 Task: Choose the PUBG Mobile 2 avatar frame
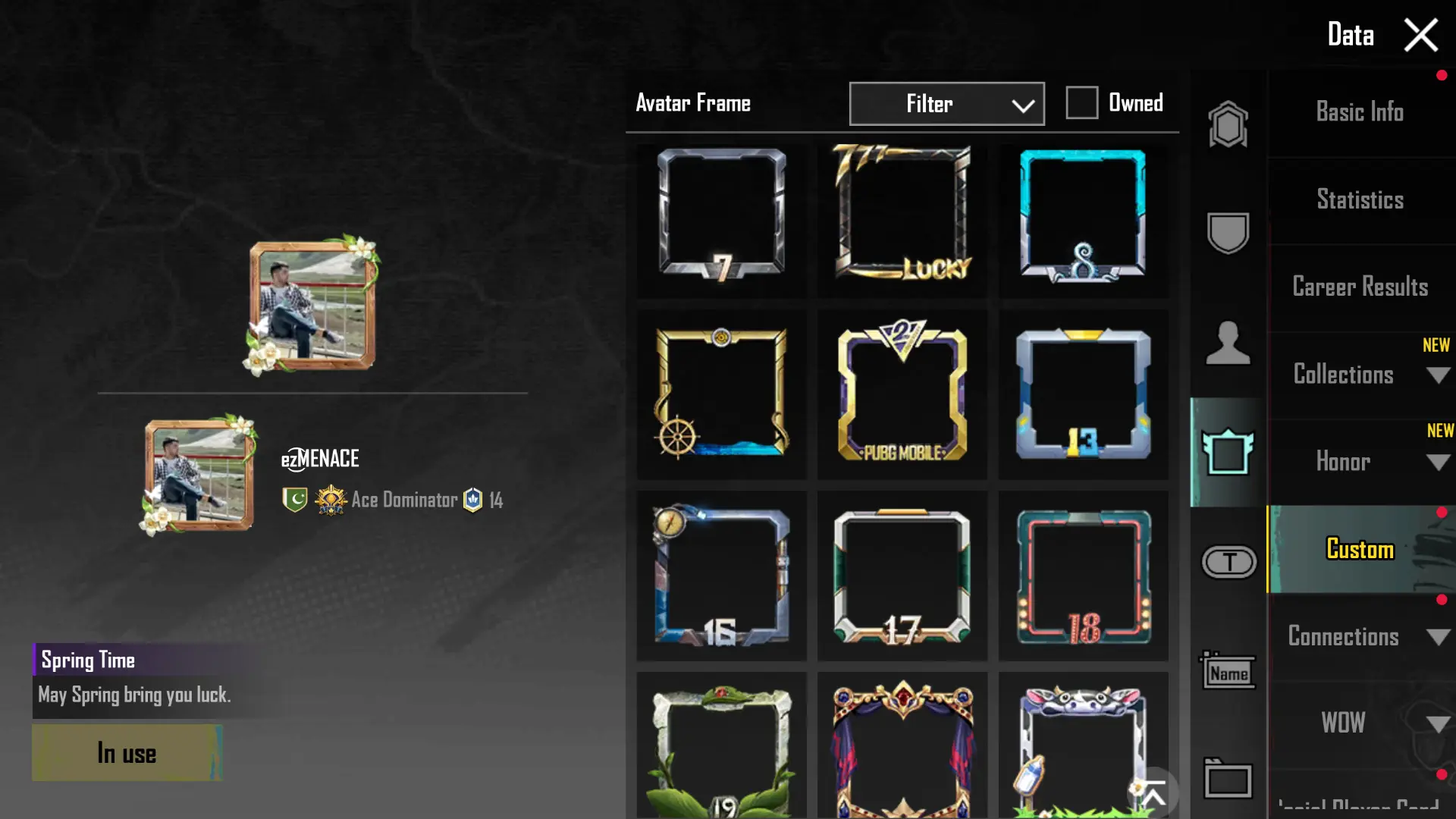pos(902,394)
